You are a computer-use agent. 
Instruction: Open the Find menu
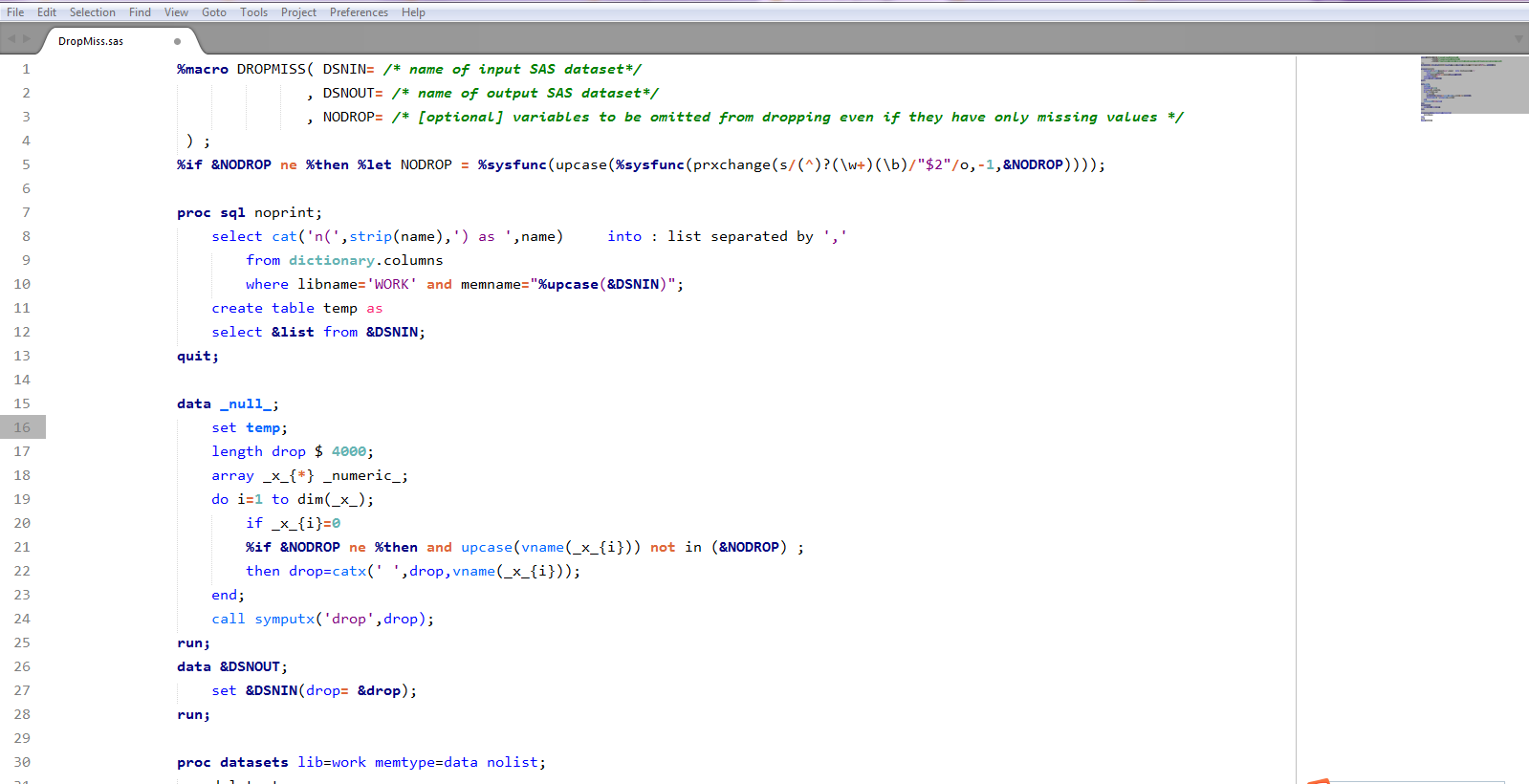pyautogui.click(x=140, y=12)
